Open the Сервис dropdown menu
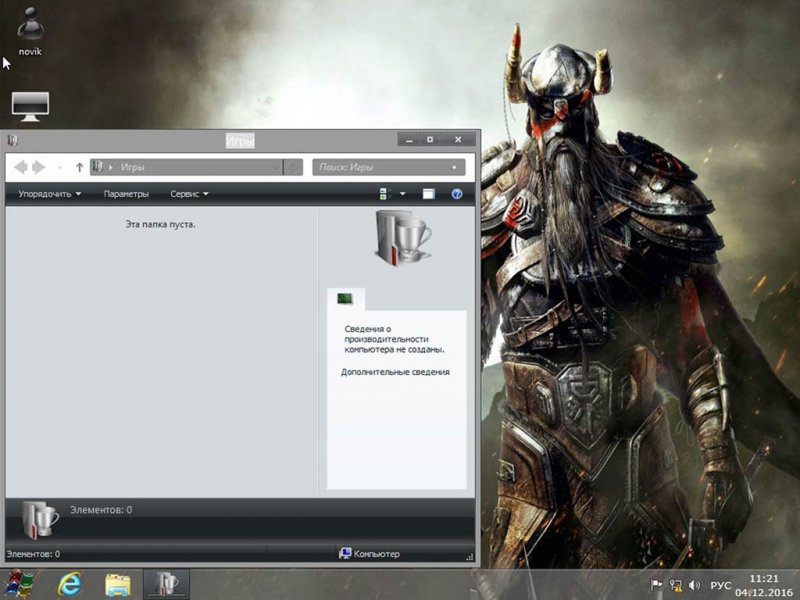Image resolution: width=800 pixels, height=600 pixels. coord(189,194)
